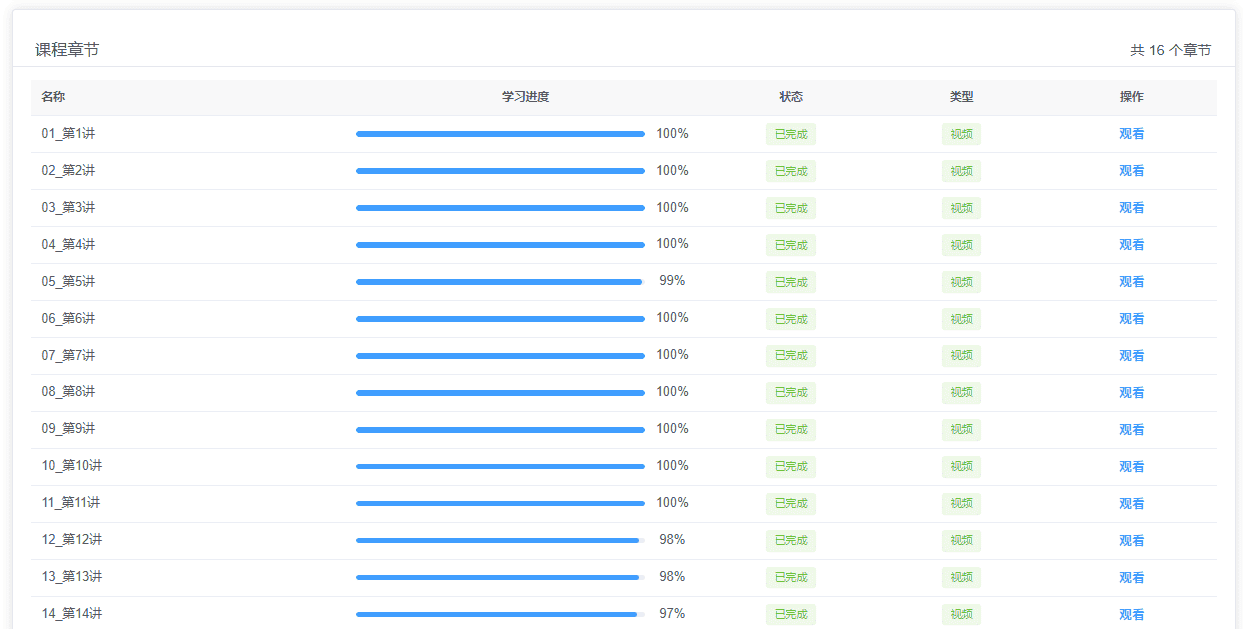Click 观看 for 14_第14讲

pyautogui.click(x=1131, y=615)
